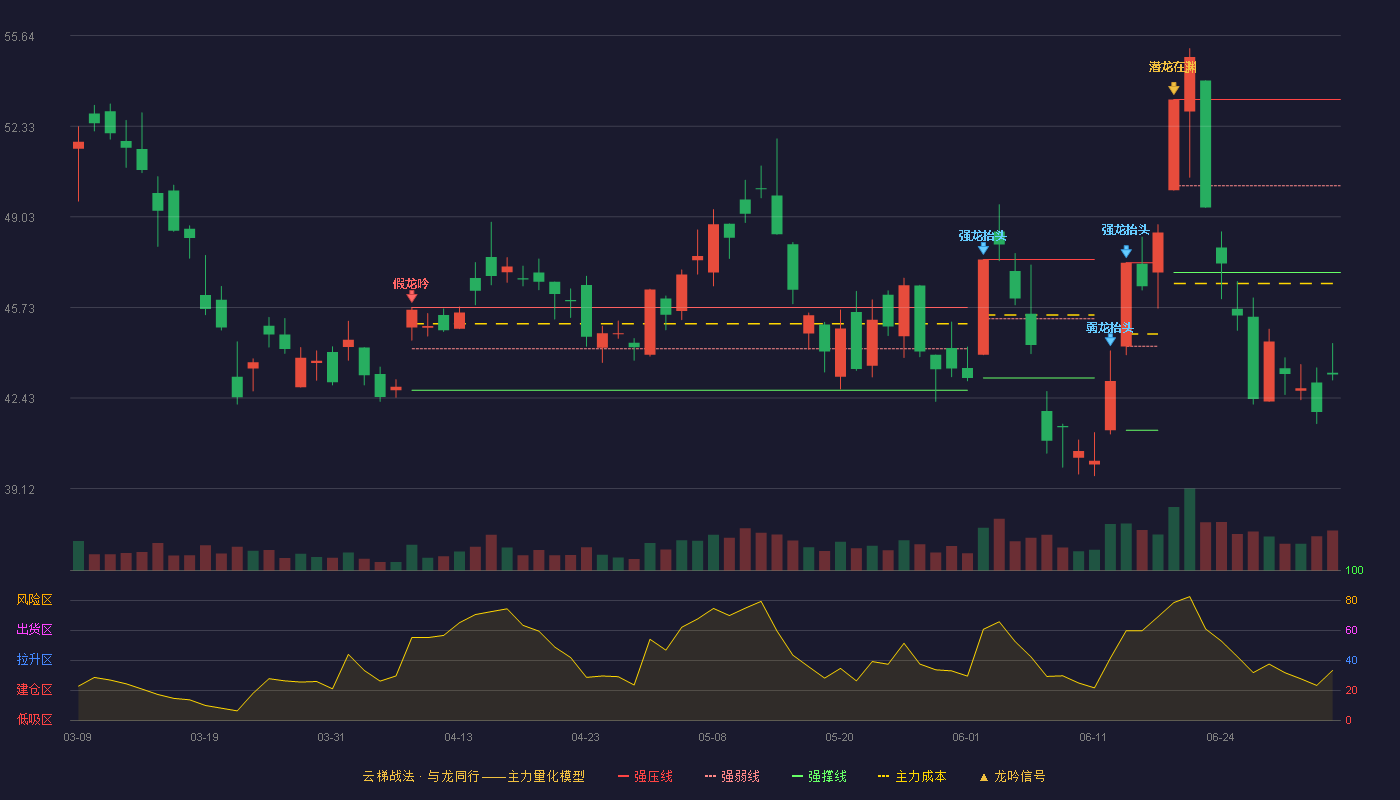Screen dimensions: 1400x800
Task: Click the 假龙吟 marker label
Action: coord(411,283)
